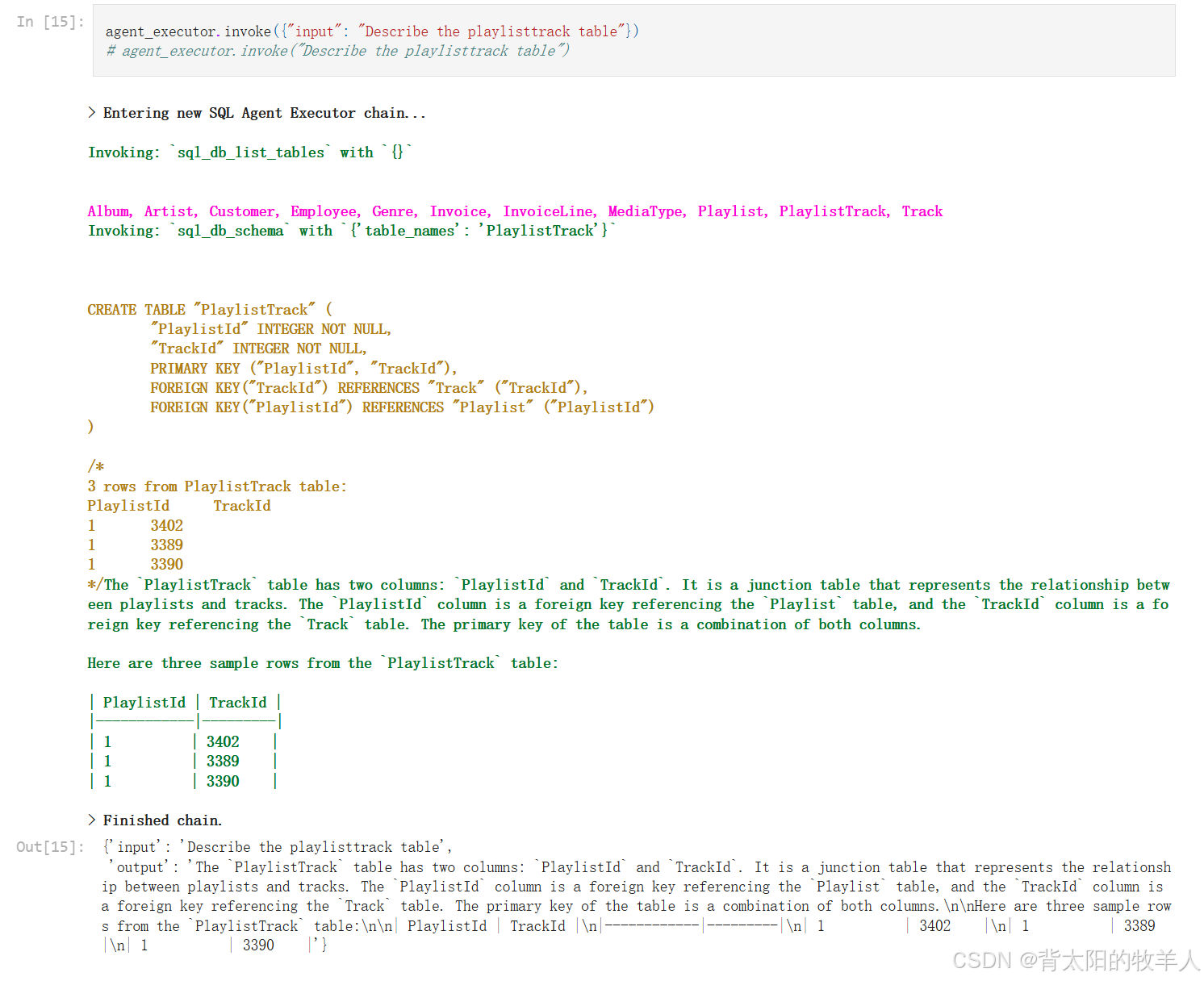The image size is (1204, 981).
Task: Click the 'Customer,' table name in the output
Action: 245,211
